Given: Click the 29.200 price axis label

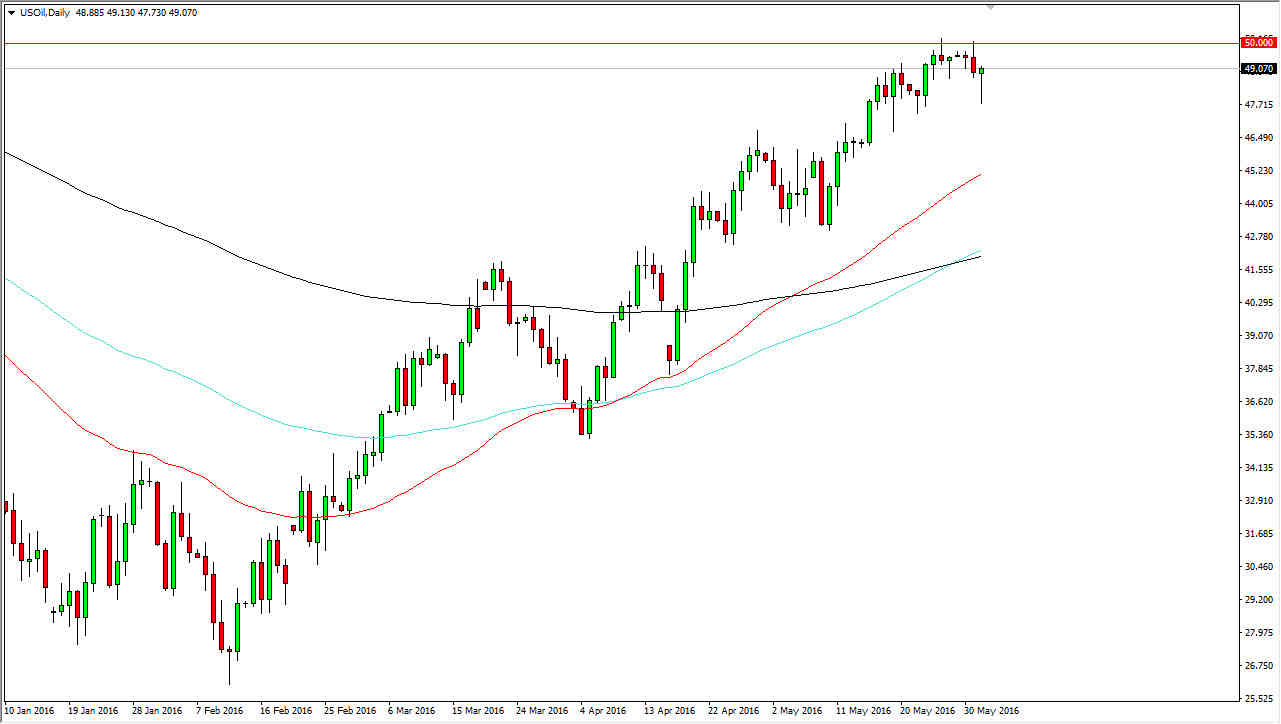Looking at the screenshot, I should pyautogui.click(x=1257, y=599).
